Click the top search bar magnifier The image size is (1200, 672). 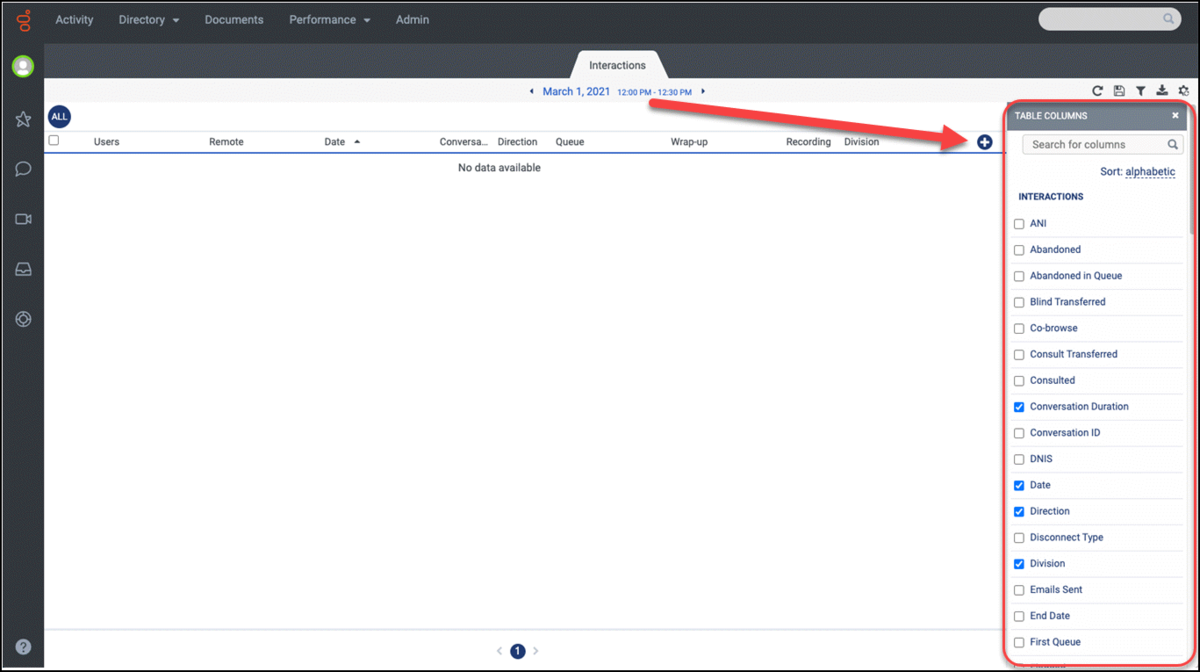1168,19
